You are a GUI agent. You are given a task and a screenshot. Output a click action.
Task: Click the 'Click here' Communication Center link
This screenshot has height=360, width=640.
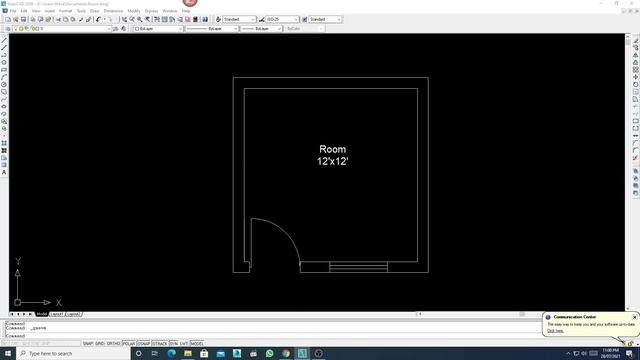tap(555, 331)
